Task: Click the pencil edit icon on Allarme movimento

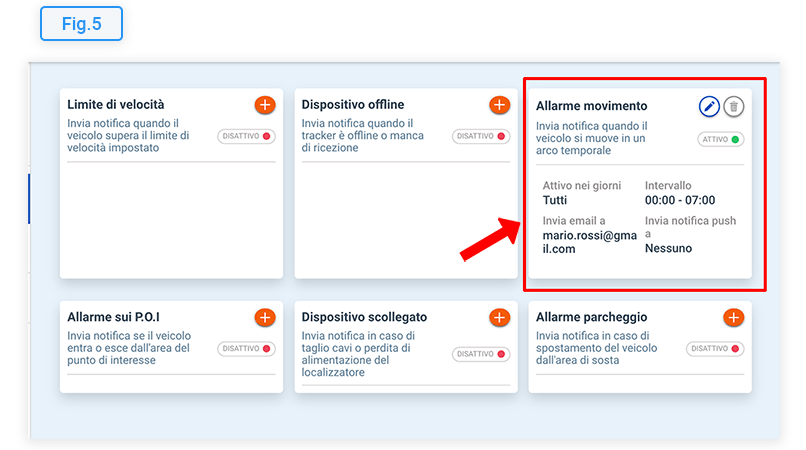Action: coord(709,106)
